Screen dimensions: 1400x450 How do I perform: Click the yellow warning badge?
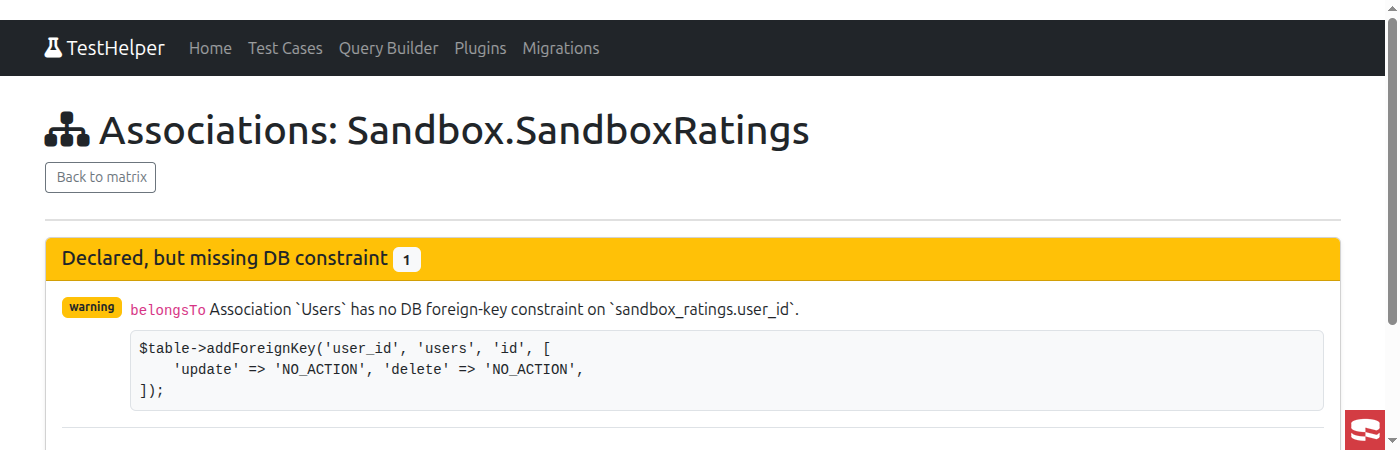pyautogui.click(x=92, y=307)
